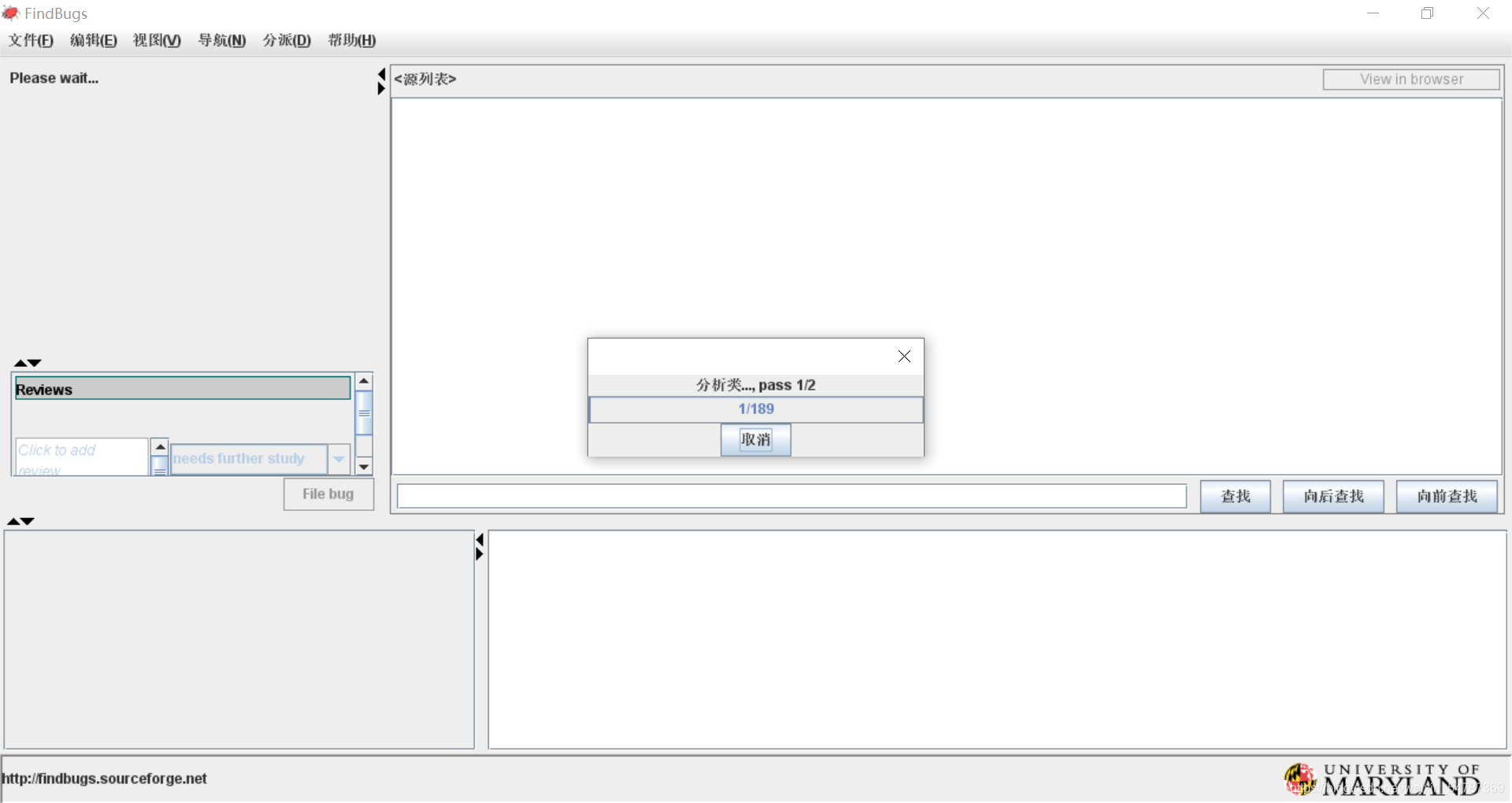Click the 1/189 analysis progress bar

pos(756,409)
